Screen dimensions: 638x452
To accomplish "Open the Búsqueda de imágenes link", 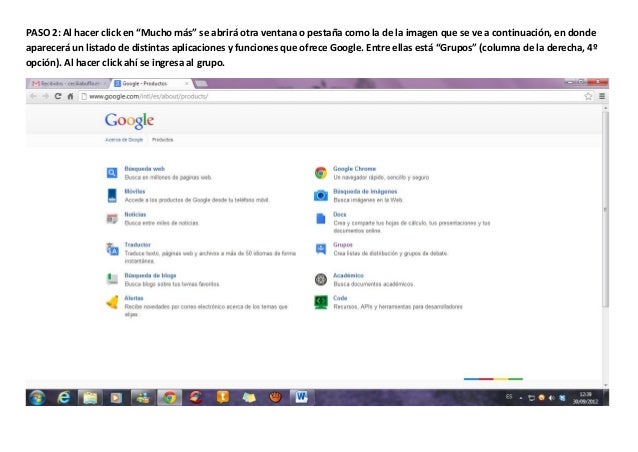I will pyautogui.click(x=365, y=191).
